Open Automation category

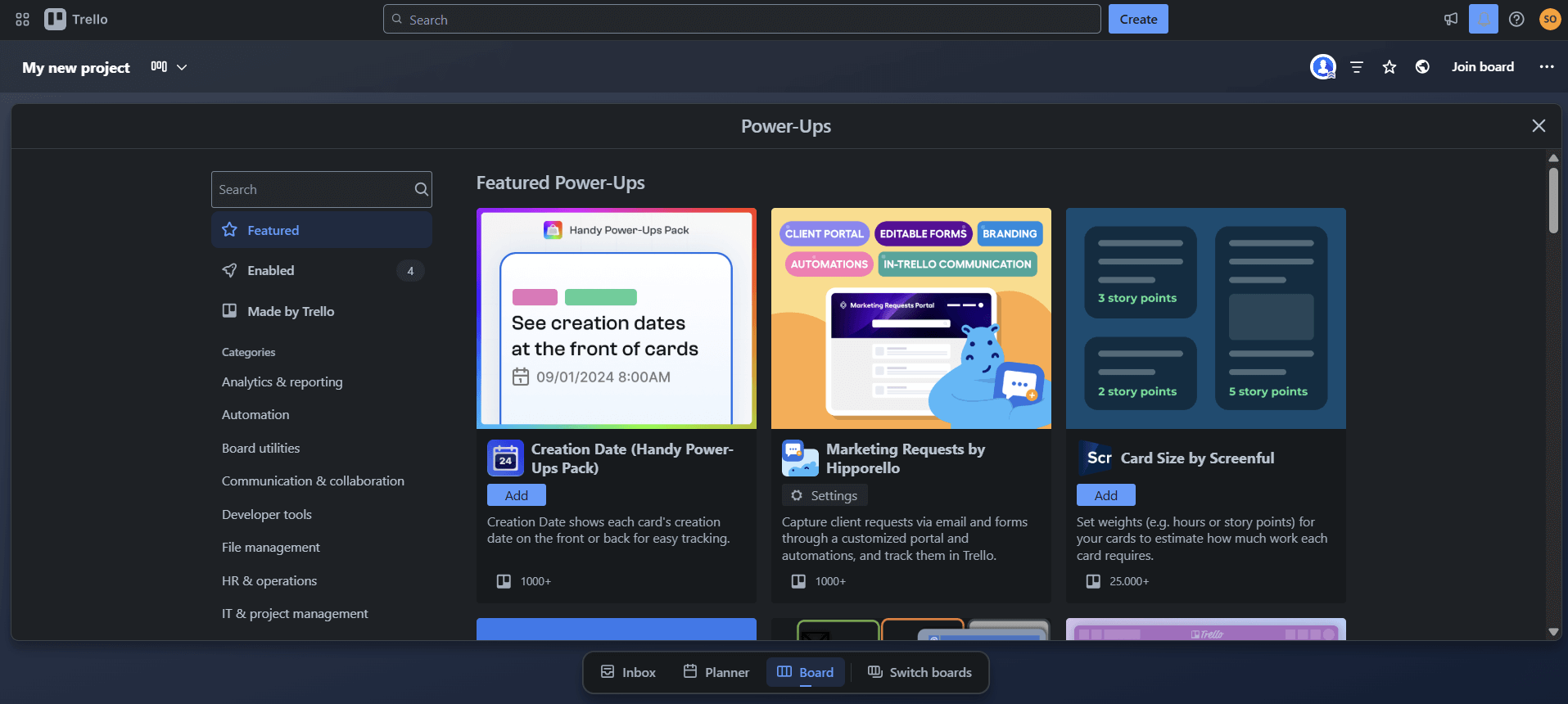[x=255, y=414]
